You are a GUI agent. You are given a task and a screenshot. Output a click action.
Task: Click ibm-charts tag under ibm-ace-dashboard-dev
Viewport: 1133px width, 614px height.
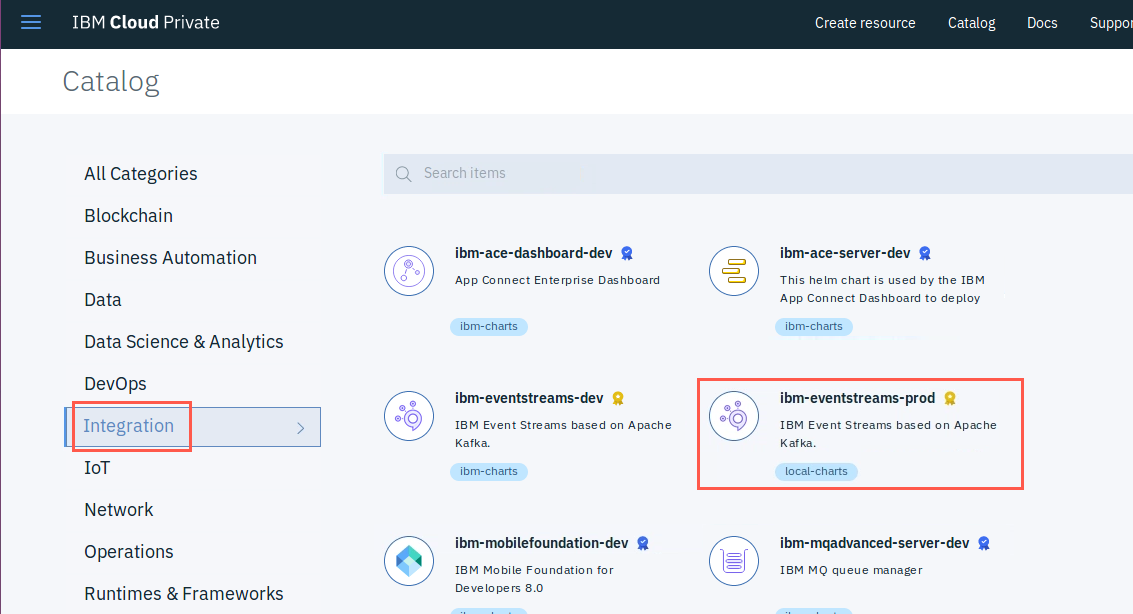pos(488,327)
